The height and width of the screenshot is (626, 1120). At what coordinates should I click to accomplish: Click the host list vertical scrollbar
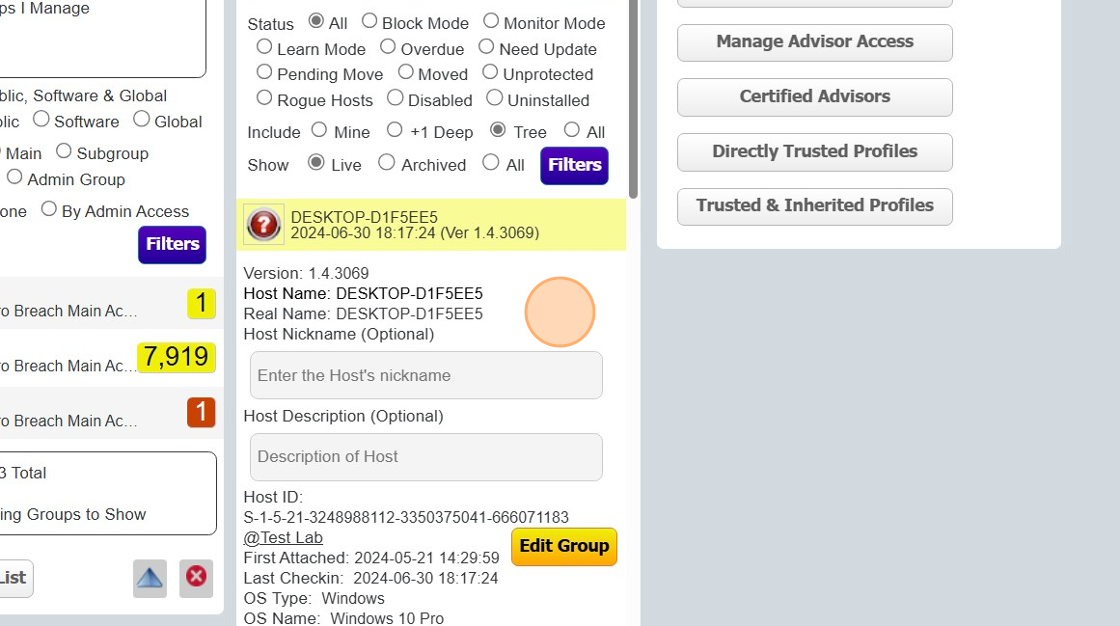[x=633, y=100]
